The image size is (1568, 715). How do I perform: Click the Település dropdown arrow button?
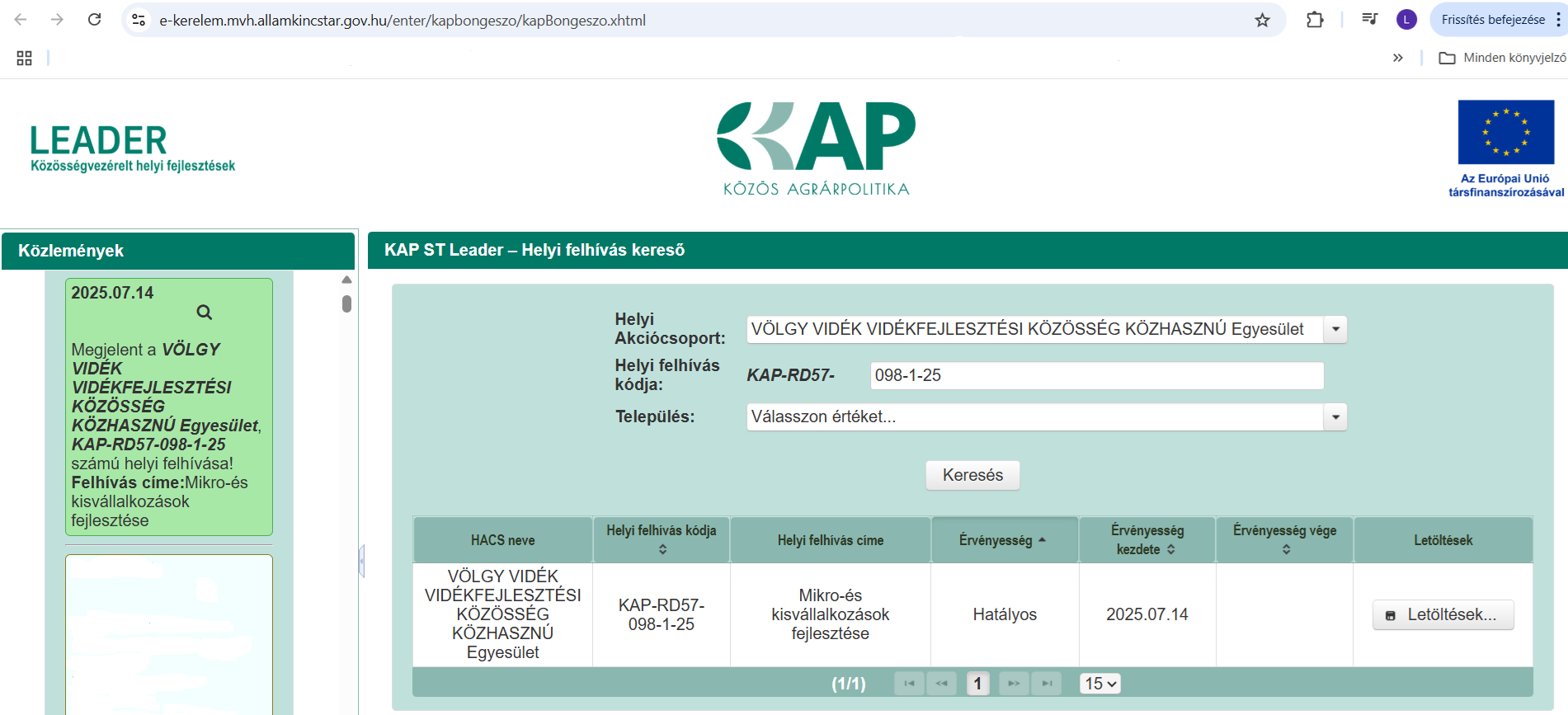1335,416
